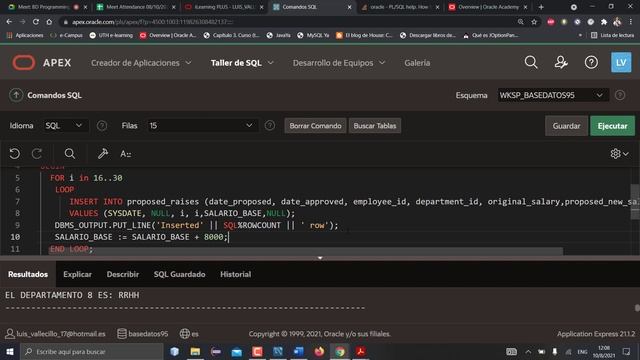Open the Lista de lectura panel
Image resolution: width=640 pixels, height=360 pixels.
612,36
